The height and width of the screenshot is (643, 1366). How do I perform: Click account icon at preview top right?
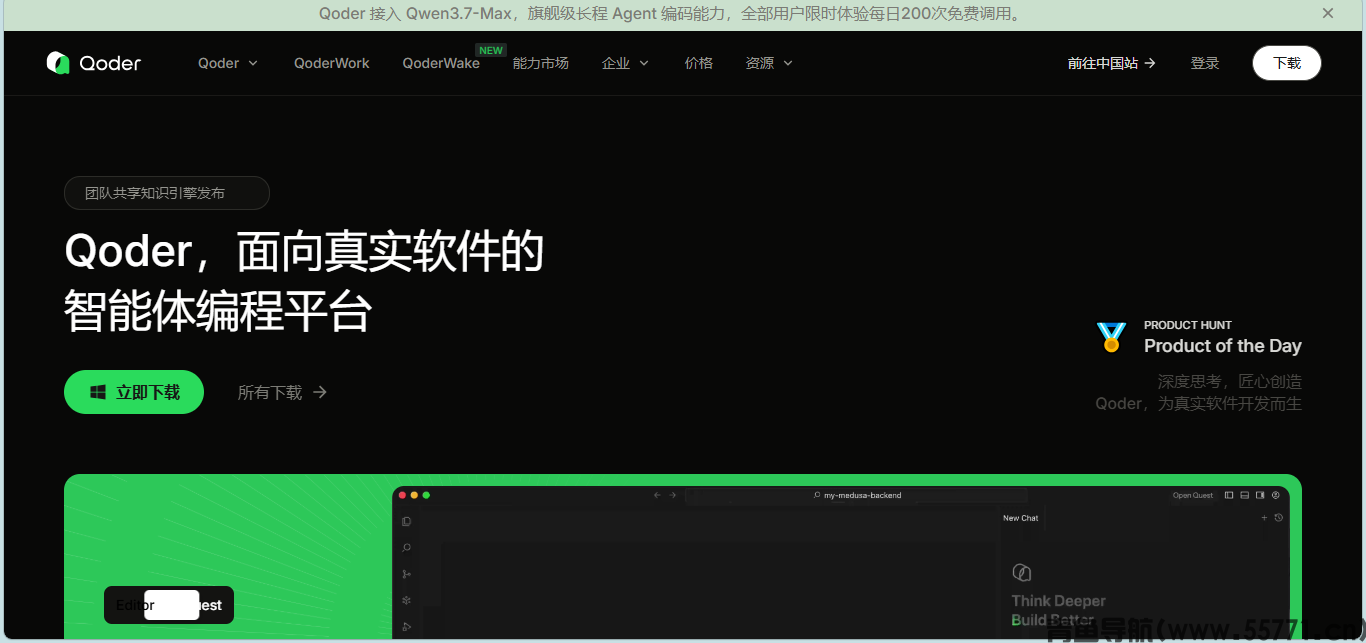[1276, 495]
